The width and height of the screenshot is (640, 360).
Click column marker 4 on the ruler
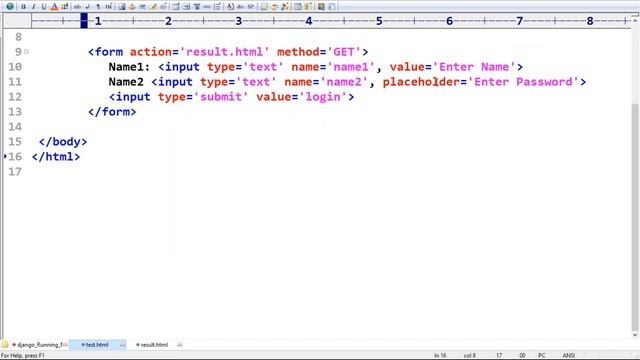(x=309, y=21)
